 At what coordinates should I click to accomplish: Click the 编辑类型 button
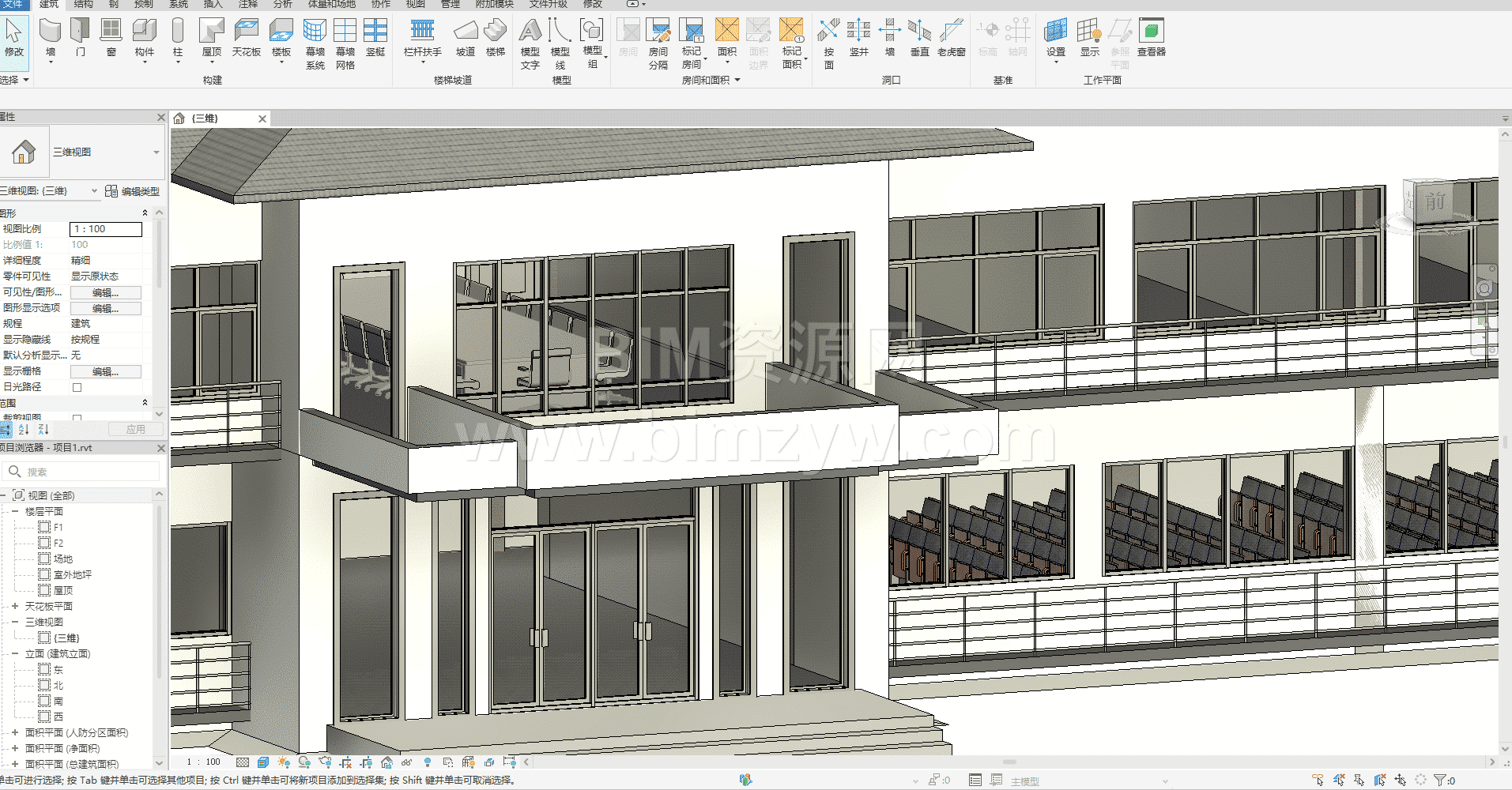click(133, 191)
